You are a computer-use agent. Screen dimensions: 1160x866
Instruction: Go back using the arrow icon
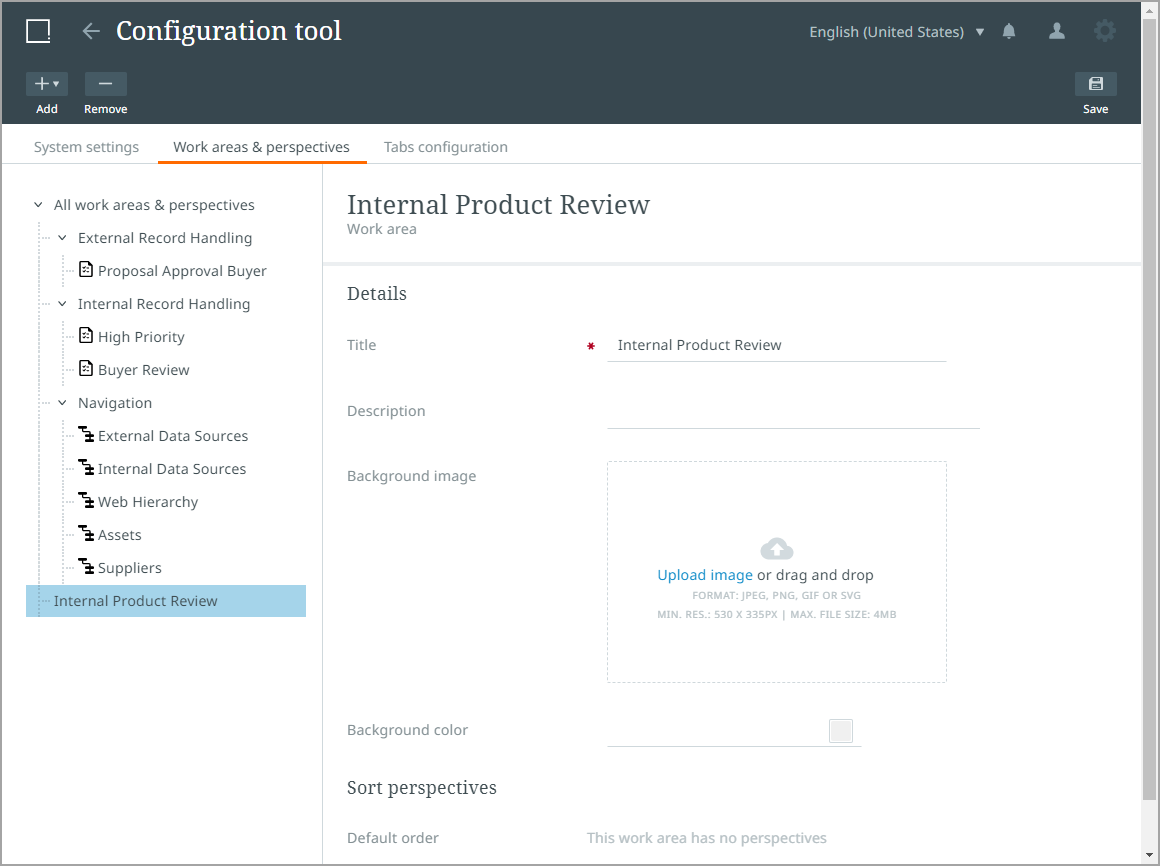coord(91,31)
